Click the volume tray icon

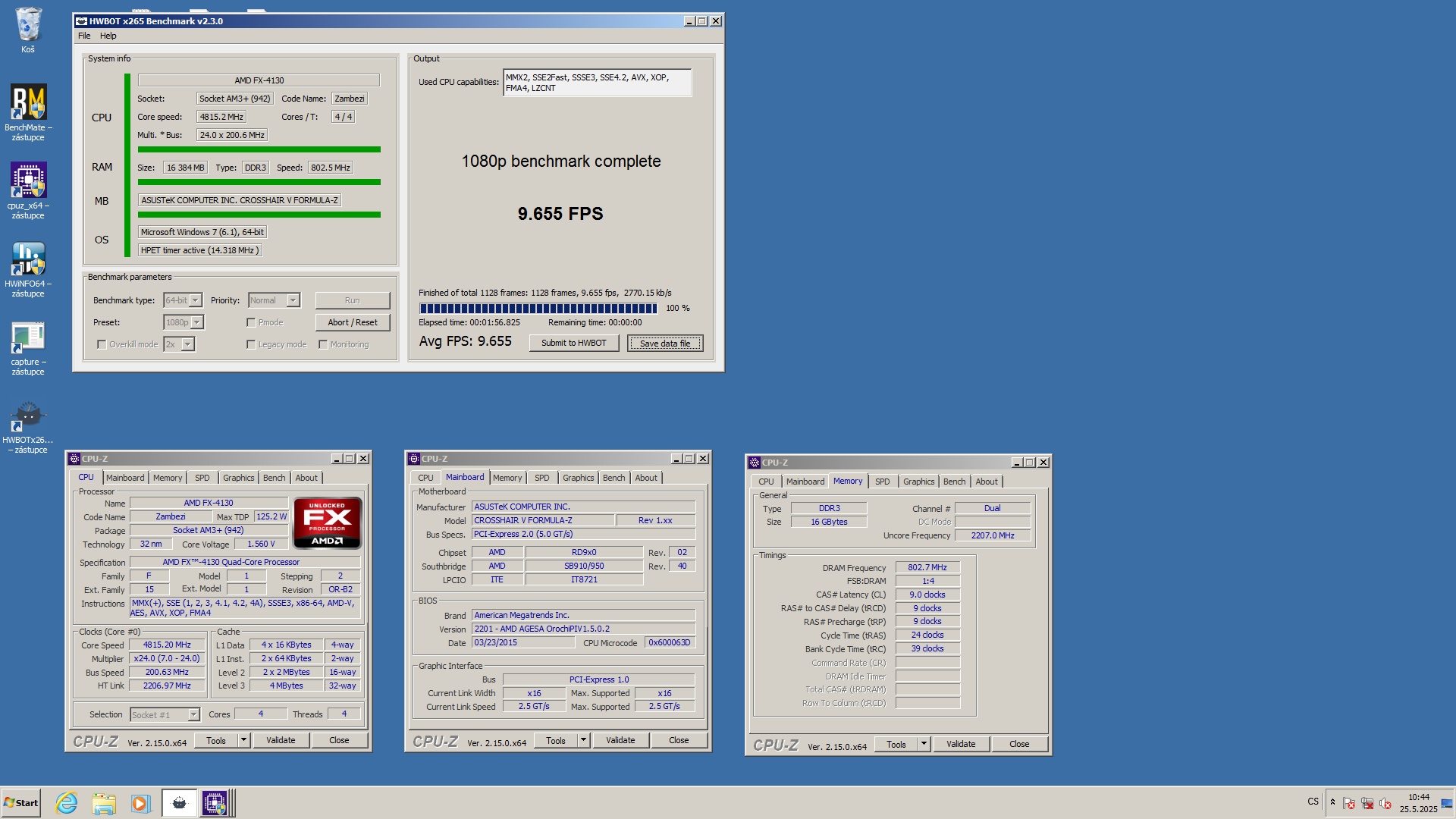pyautogui.click(x=1385, y=803)
